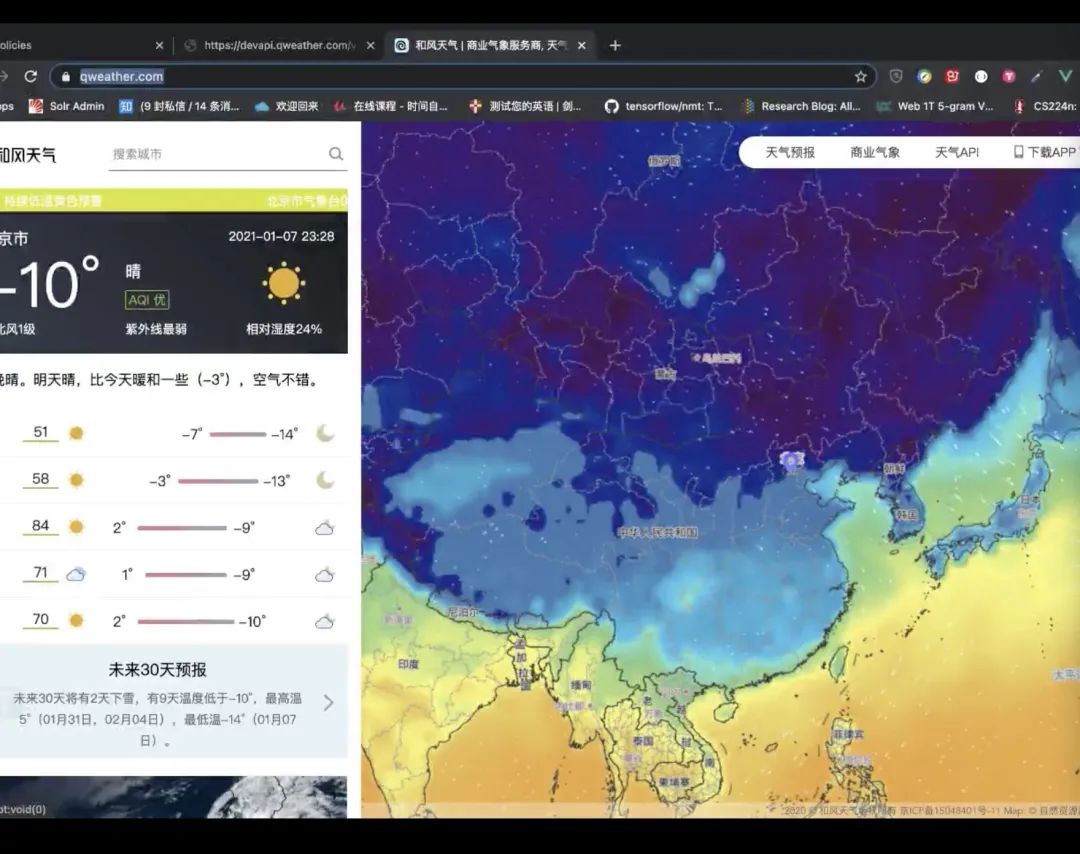Viewport: 1080px width, 854px height.
Task: Click the night cloud icon in the 2° to -10° row
Action: (x=324, y=621)
